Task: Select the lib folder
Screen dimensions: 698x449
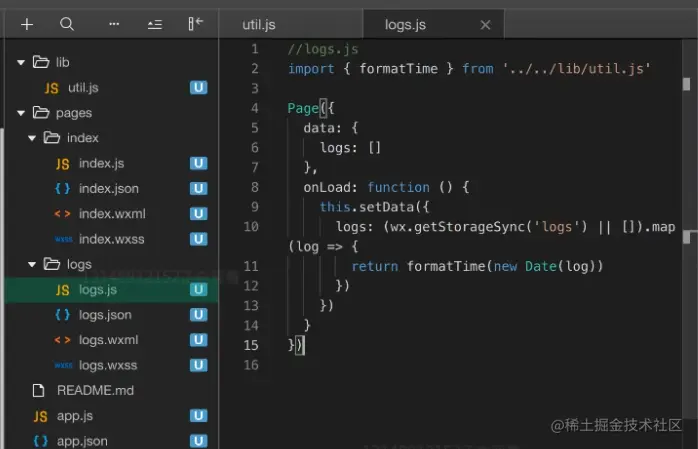Action: click(x=111, y=62)
